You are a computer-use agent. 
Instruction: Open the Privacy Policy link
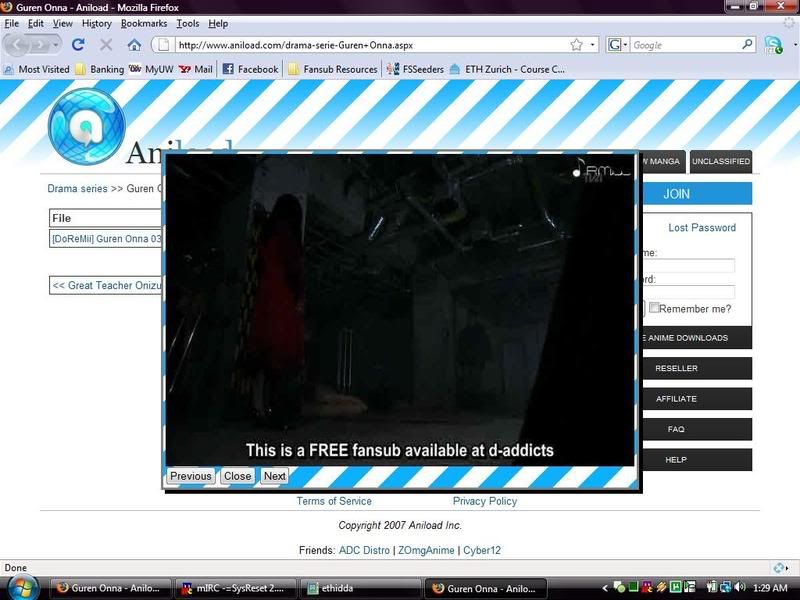(x=485, y=501)
